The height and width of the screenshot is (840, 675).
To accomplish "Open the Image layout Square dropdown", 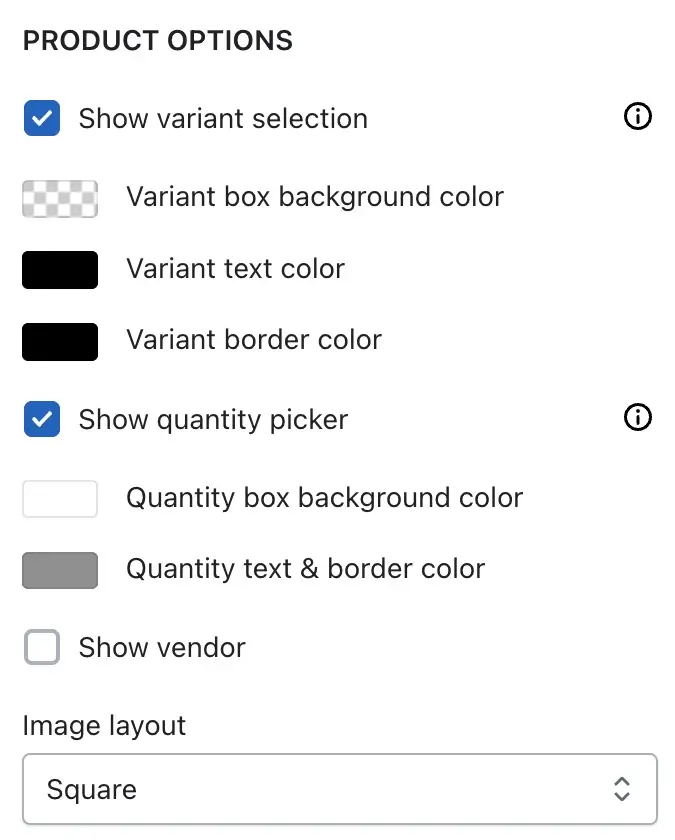I will (x=340, y=789).
